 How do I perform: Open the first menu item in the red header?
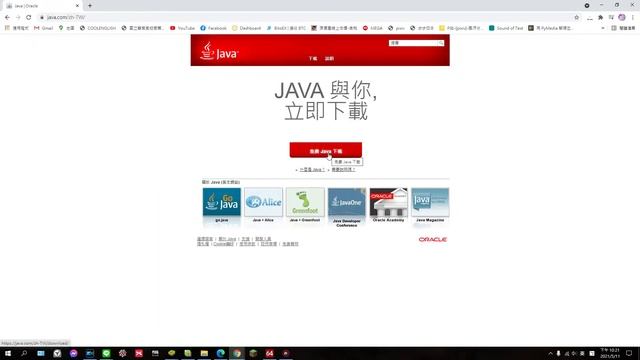(313, 58)
